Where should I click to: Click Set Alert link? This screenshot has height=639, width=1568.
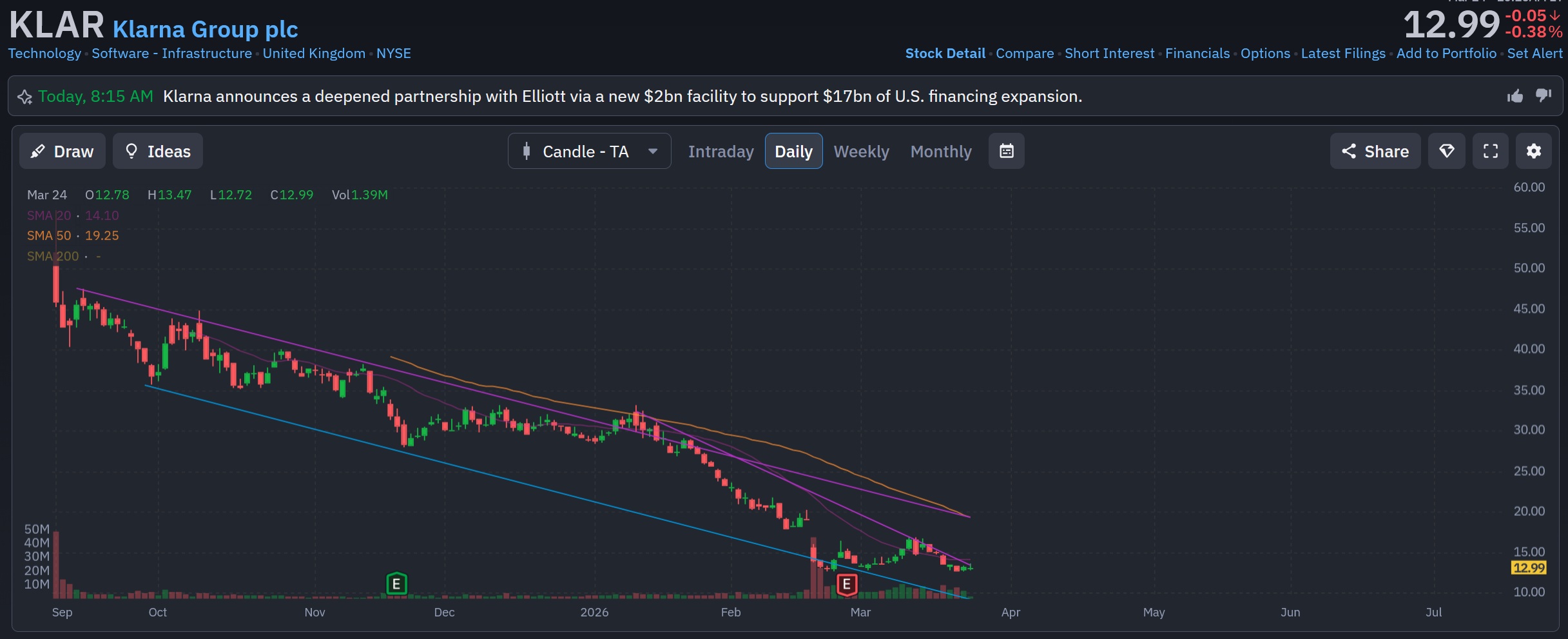tap(1534, 54)
